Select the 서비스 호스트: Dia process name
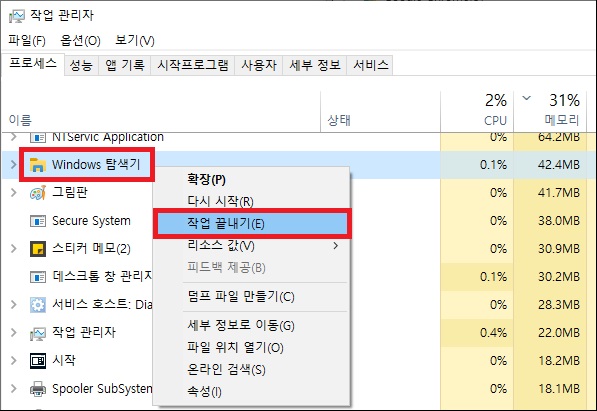 tap(102, 304)
